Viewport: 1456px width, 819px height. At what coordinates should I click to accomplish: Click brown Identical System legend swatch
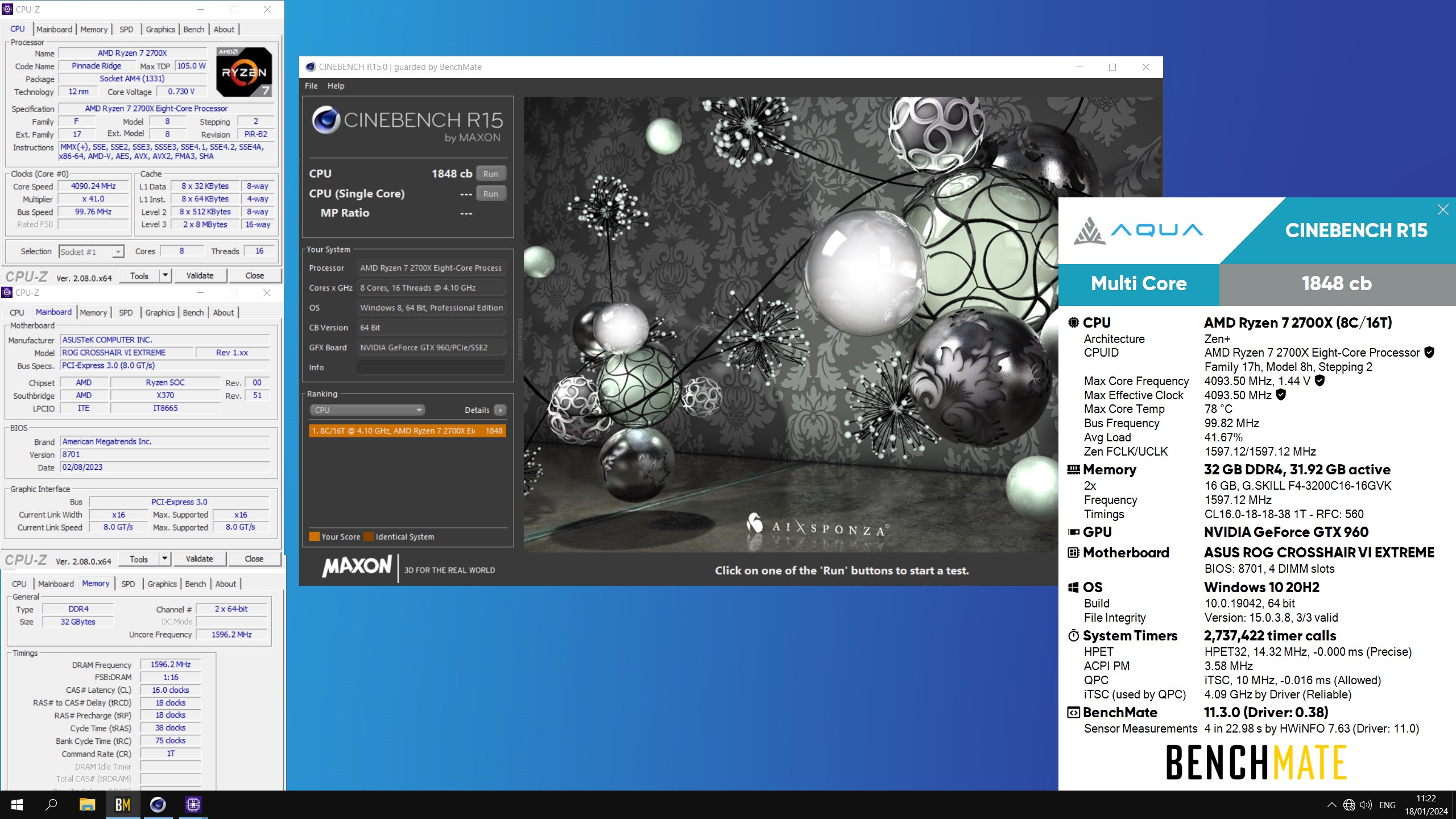tap(369, 536)
